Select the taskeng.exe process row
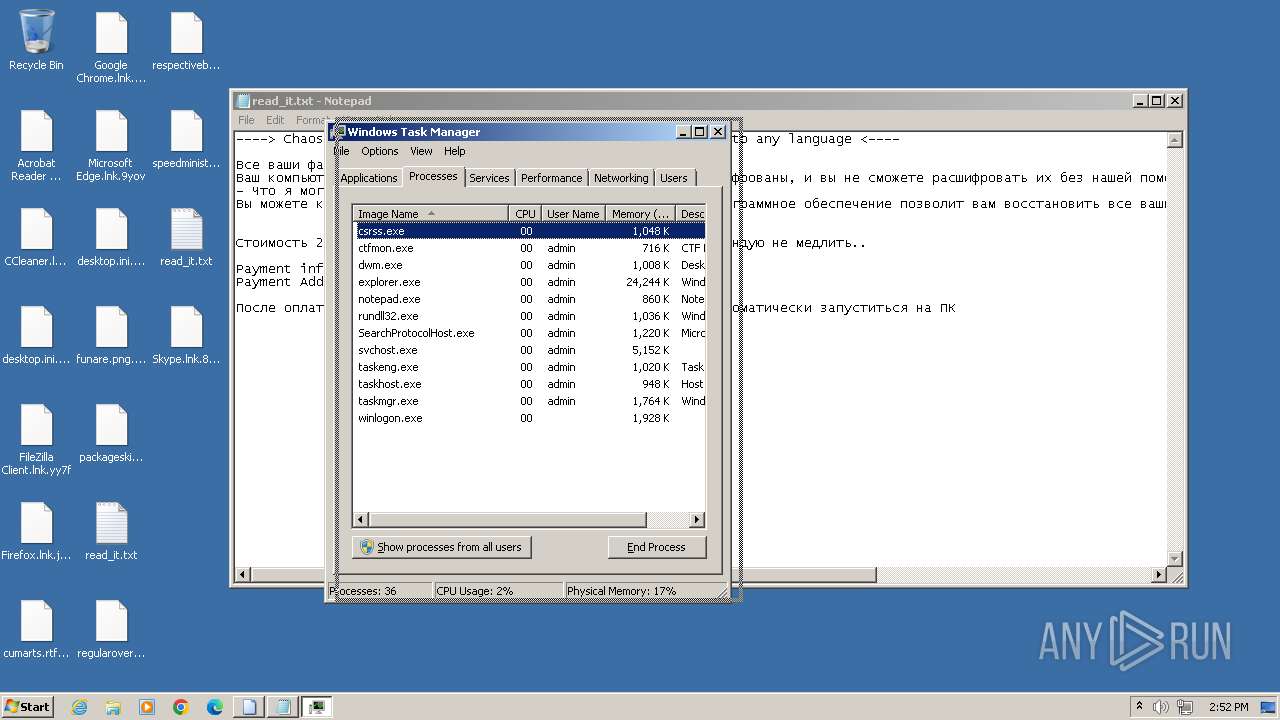Screen dimensions: 1280x720 tap(530, 367)
